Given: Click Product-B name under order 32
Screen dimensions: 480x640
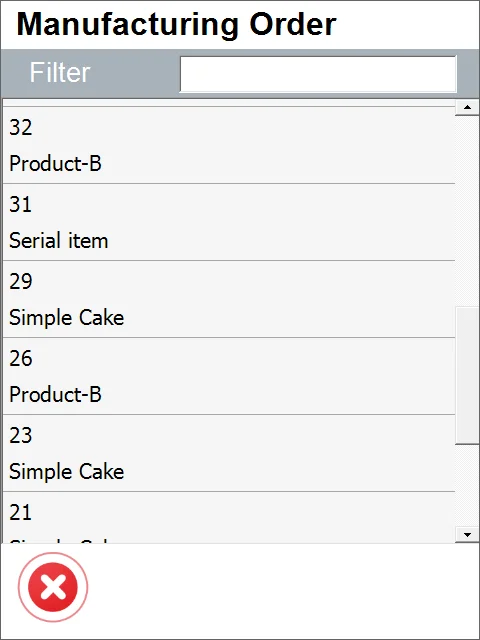Looking at the screenshot, I should tap(55, 164).
